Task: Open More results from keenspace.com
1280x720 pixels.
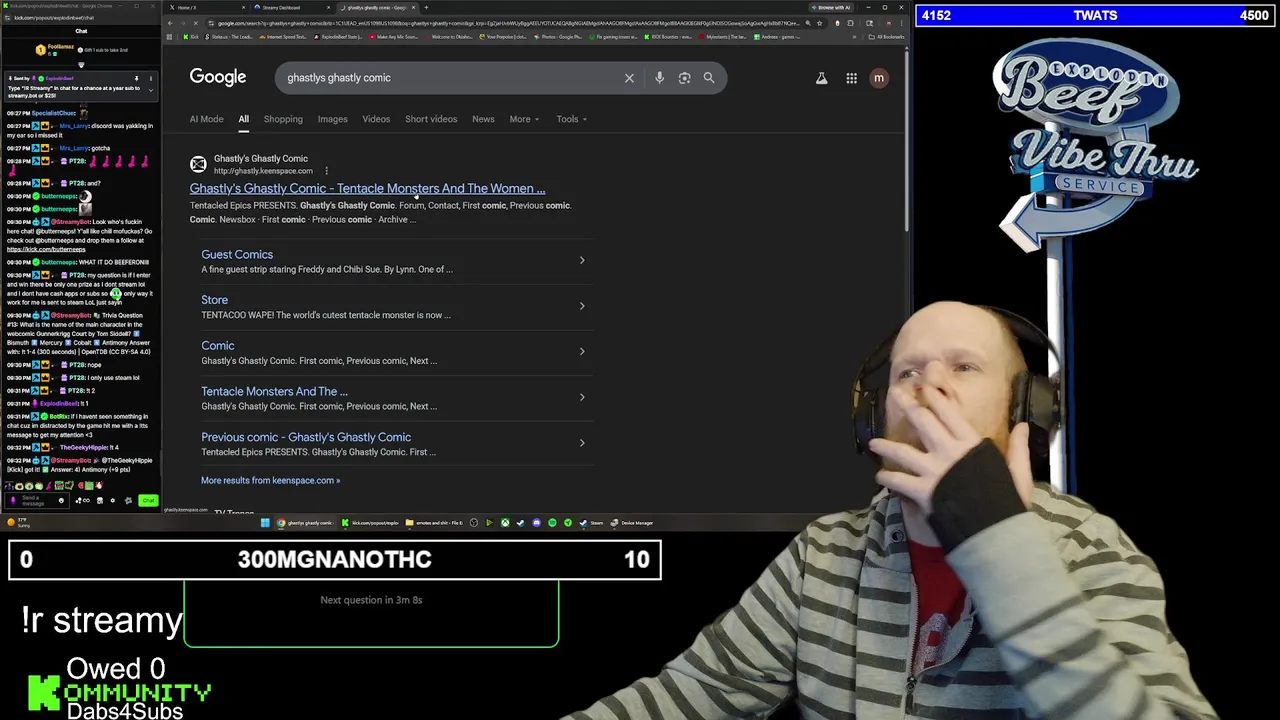Action: coord(270,480)
